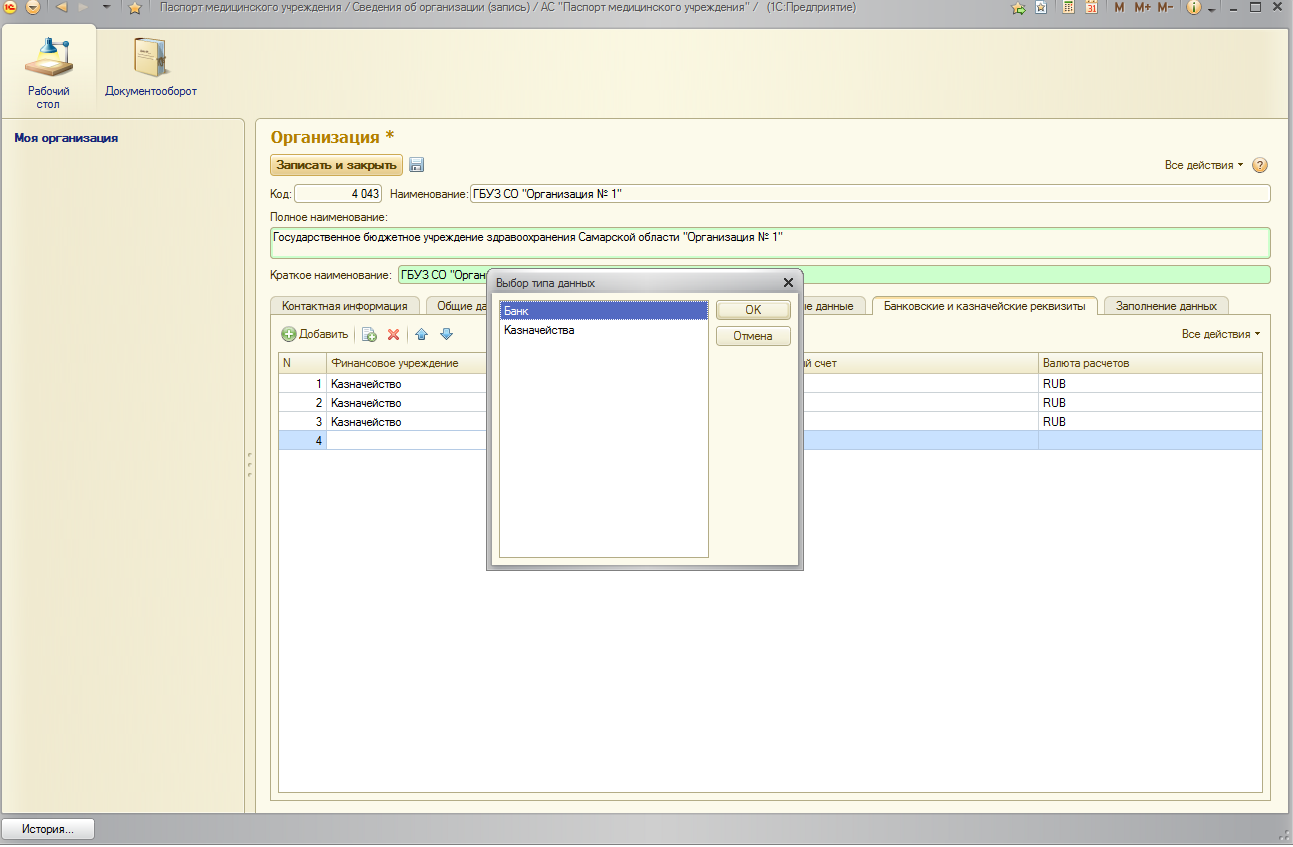Expand table's Все действия dropdown
The image size is (1293, 847).
tap(1220, 334)
